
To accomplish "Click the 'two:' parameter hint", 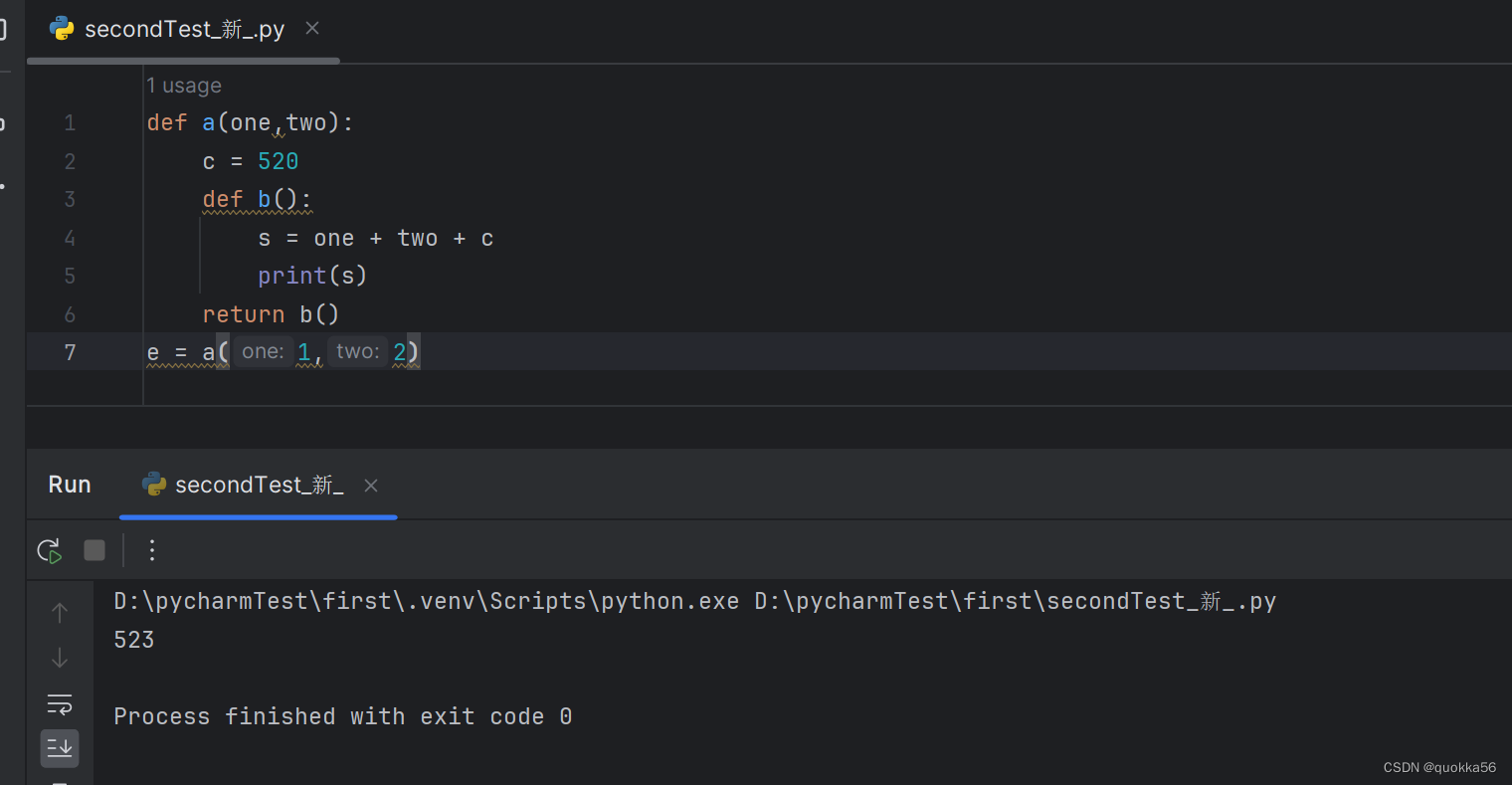I will pyautogui.click(x=358, y=351).
